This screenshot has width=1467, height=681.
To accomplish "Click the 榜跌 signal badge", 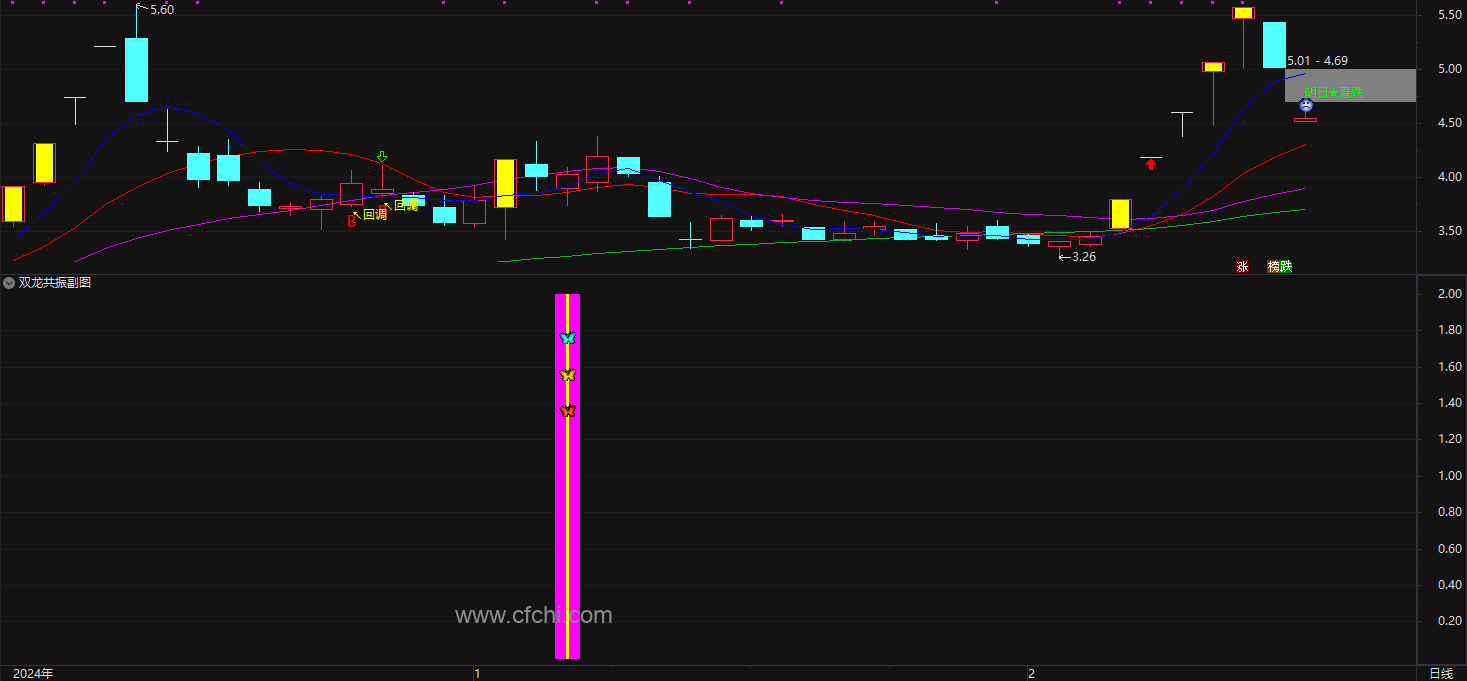I will click(x=1280, y=267).
